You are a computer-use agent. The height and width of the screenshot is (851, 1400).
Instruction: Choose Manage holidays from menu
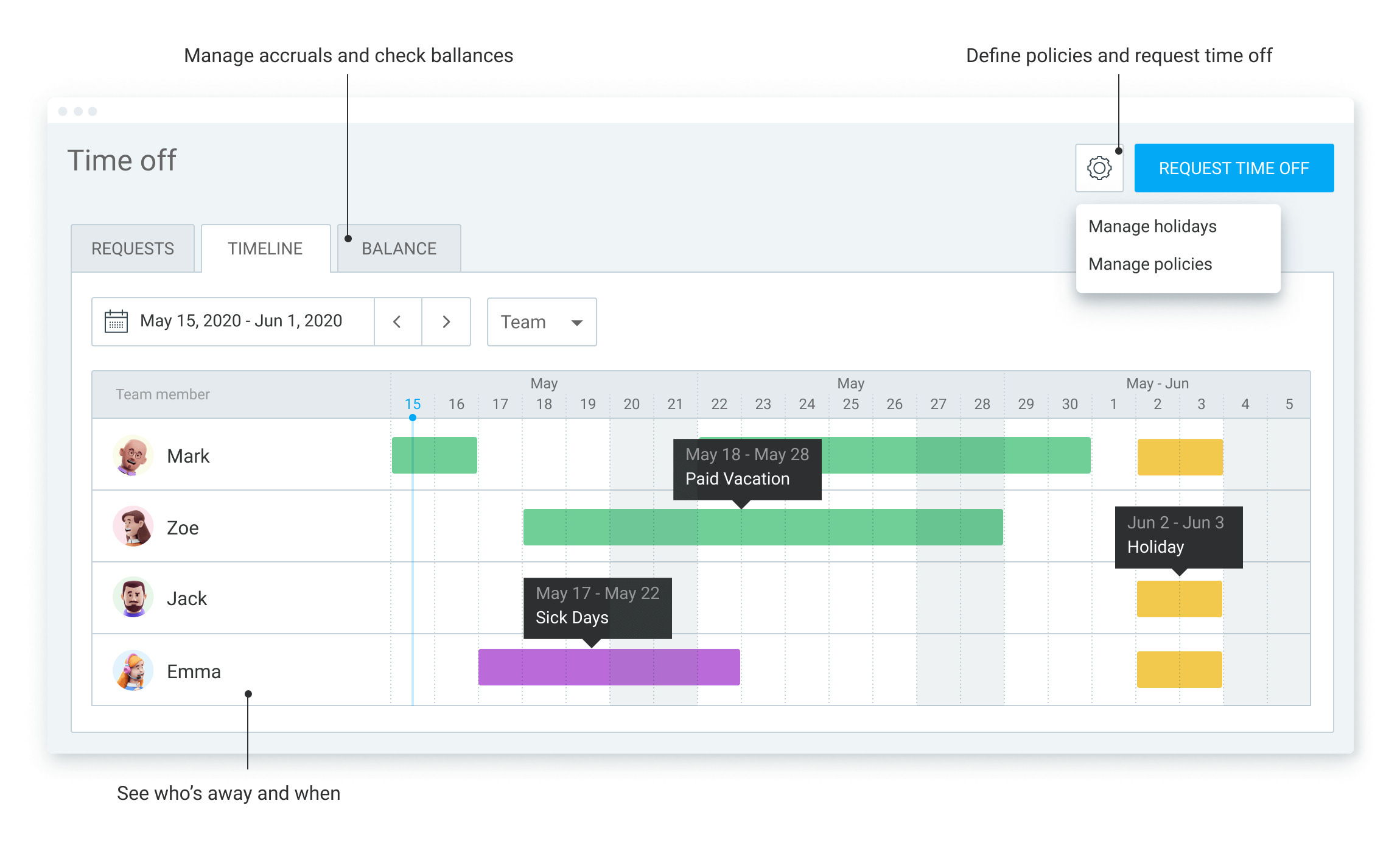click(1152, 226)
